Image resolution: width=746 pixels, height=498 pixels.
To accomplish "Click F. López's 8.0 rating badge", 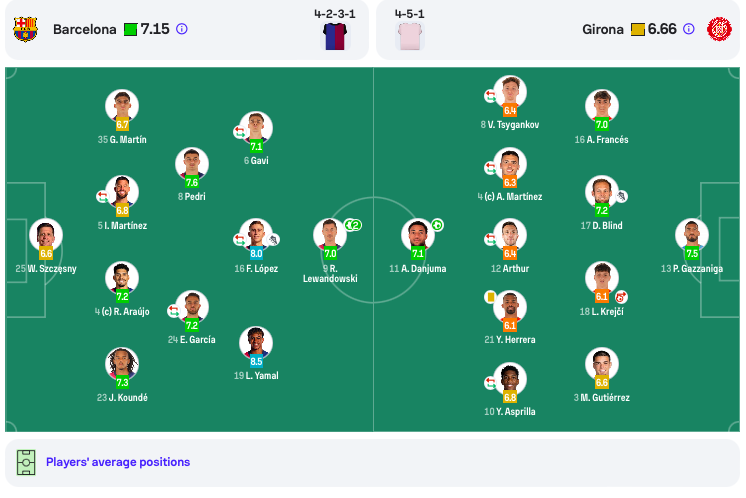I will click(x=256, y=254).
